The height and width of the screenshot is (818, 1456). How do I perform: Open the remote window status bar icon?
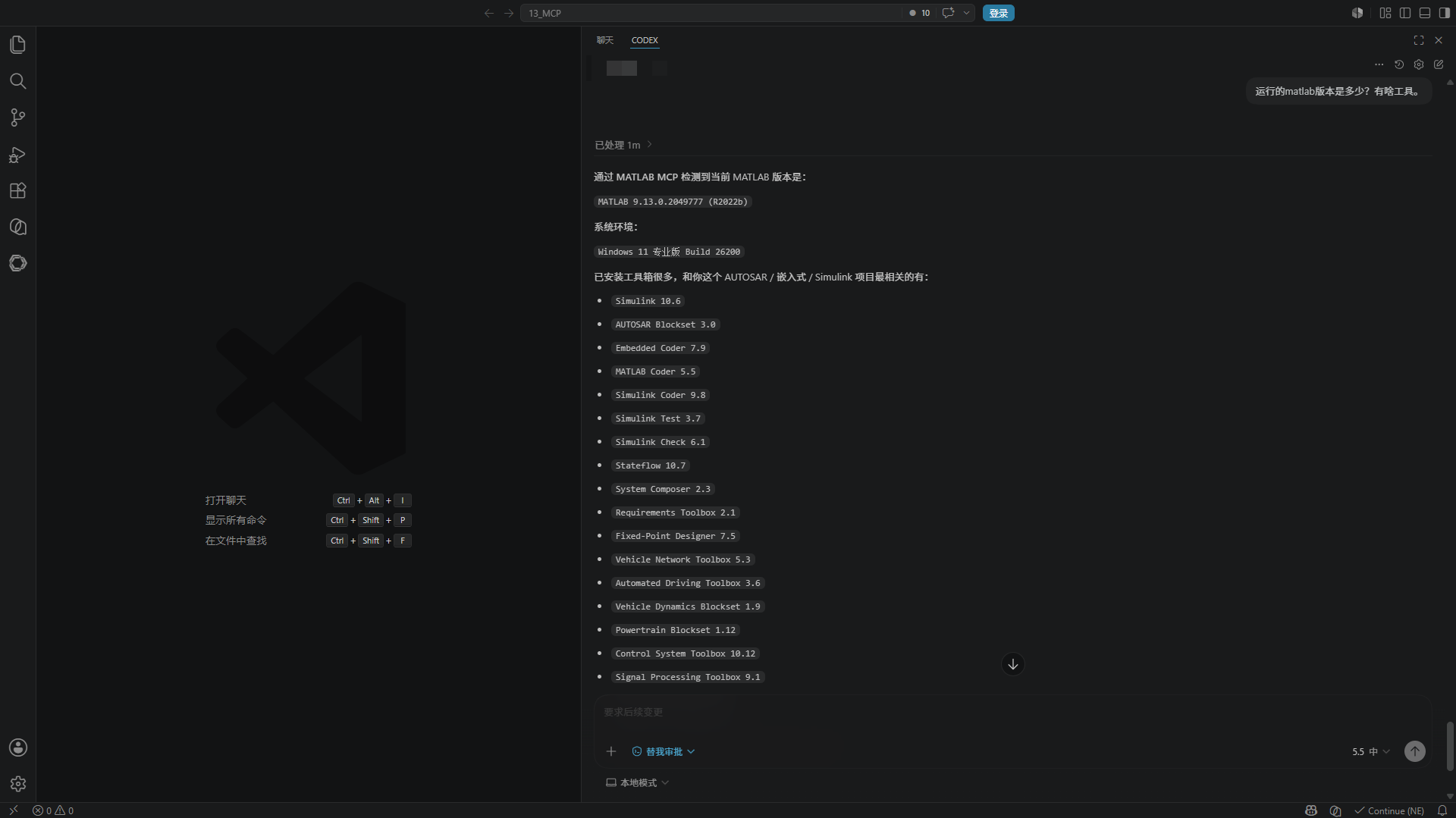(13, 810)
